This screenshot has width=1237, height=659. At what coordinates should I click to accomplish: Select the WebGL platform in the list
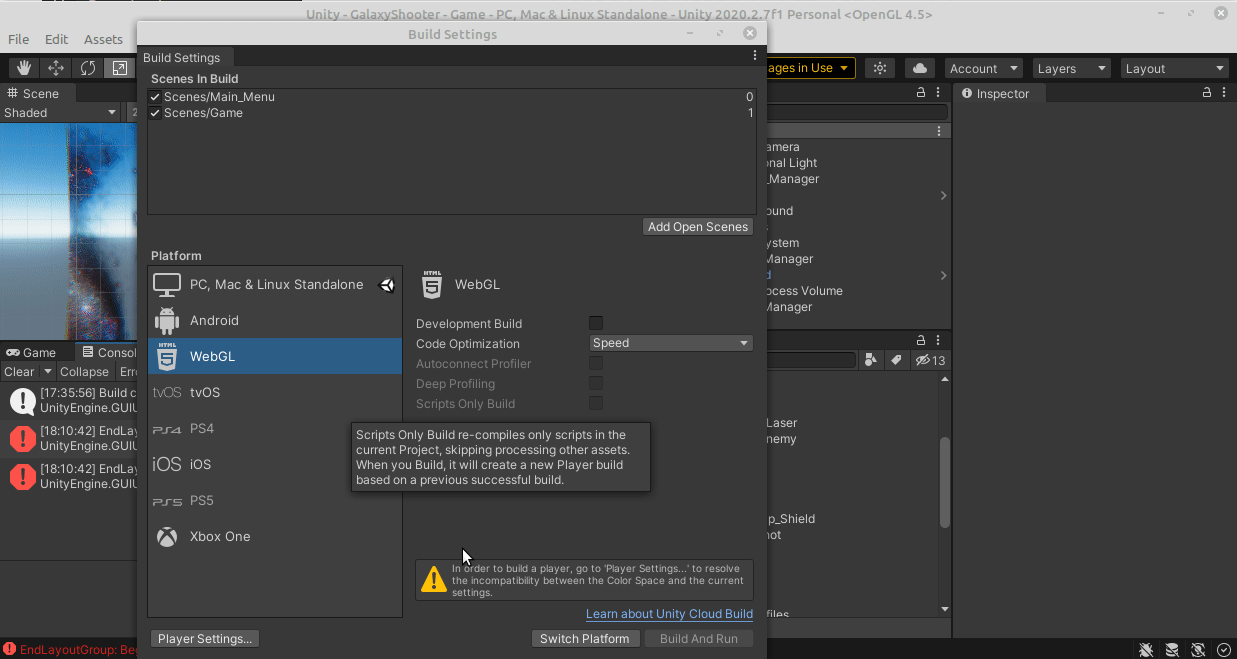(x=275, y=356)
